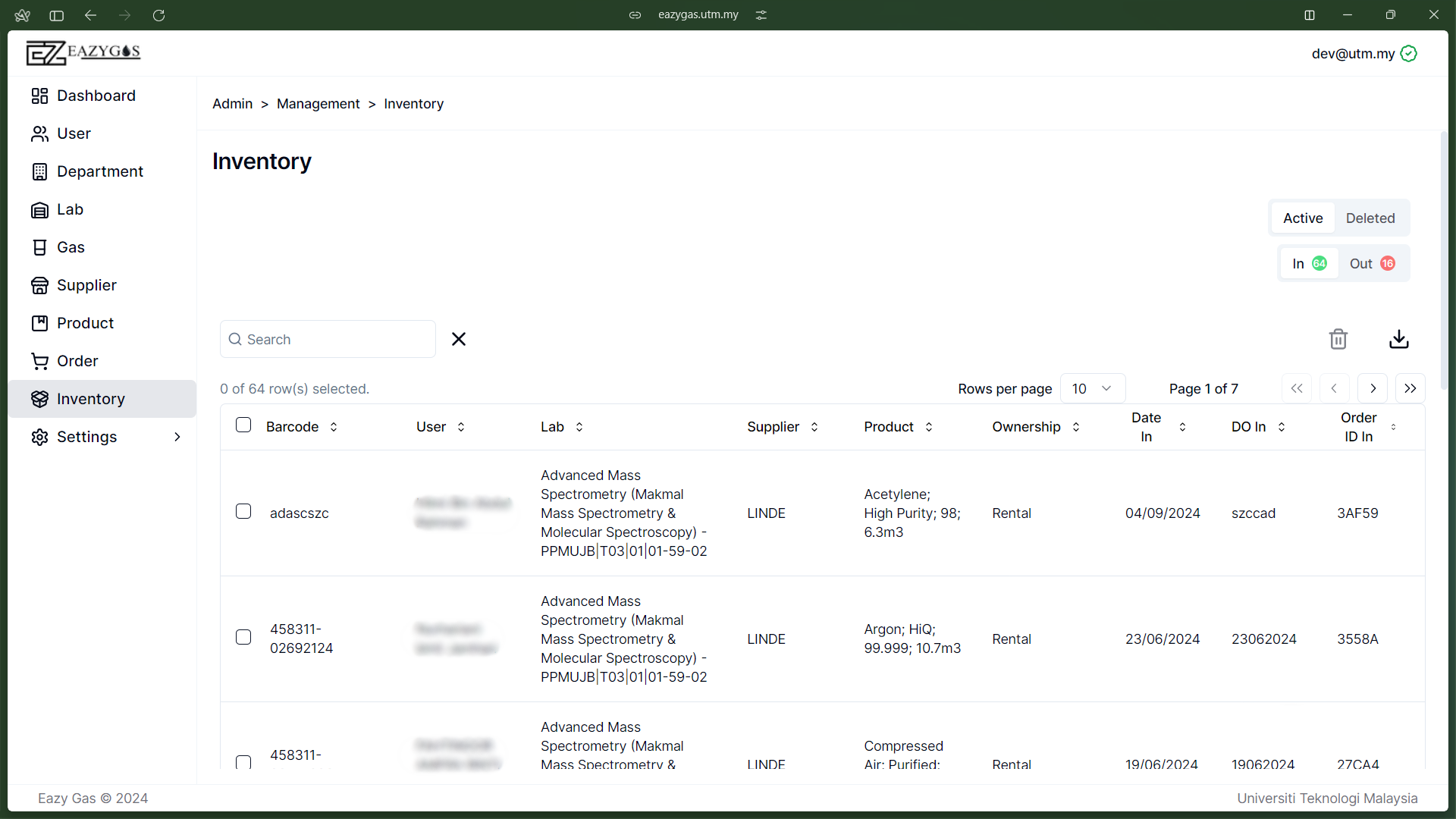Open the Rows per page dropdown

[1092, 388]
